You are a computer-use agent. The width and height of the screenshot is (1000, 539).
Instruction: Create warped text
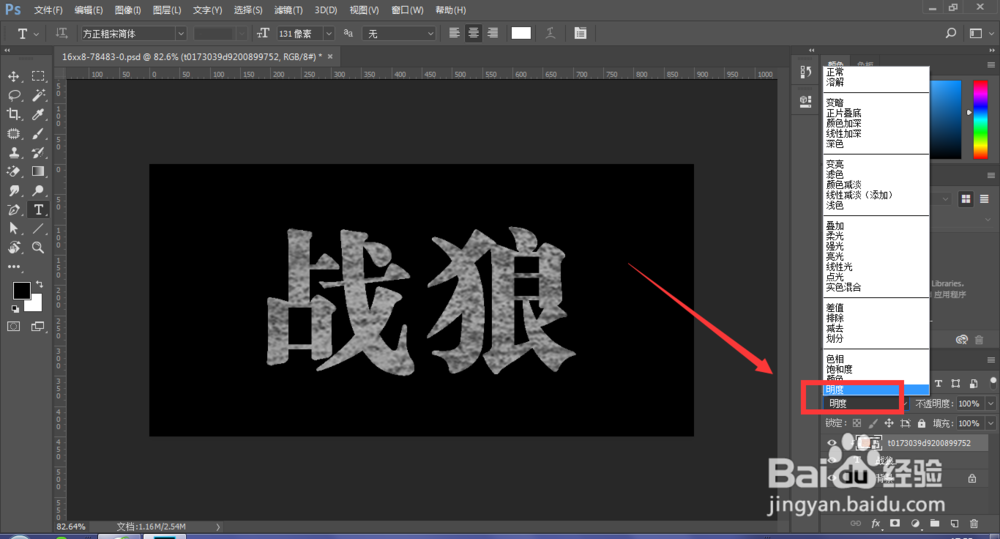pyautogui.click(x=550, y=33)
